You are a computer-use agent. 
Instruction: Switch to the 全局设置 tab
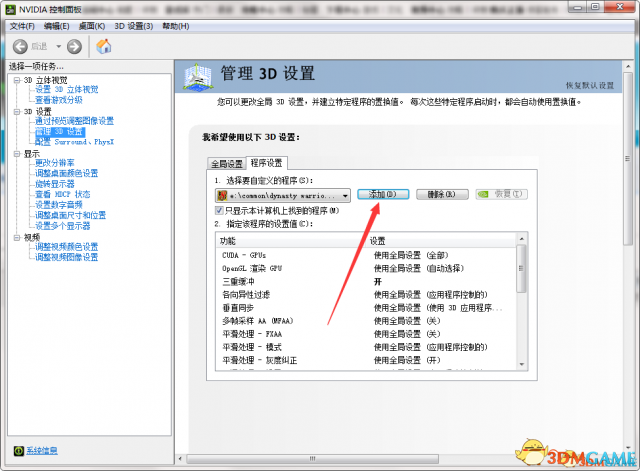click(x=227, y=164)
